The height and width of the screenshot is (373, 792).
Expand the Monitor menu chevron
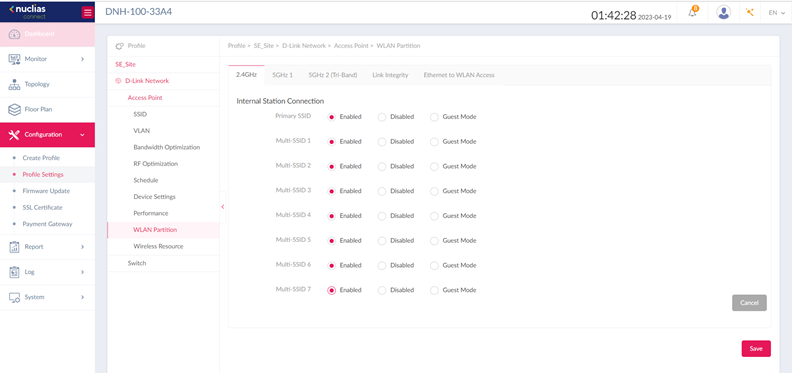pyautogui.click(x=82, y=59)
